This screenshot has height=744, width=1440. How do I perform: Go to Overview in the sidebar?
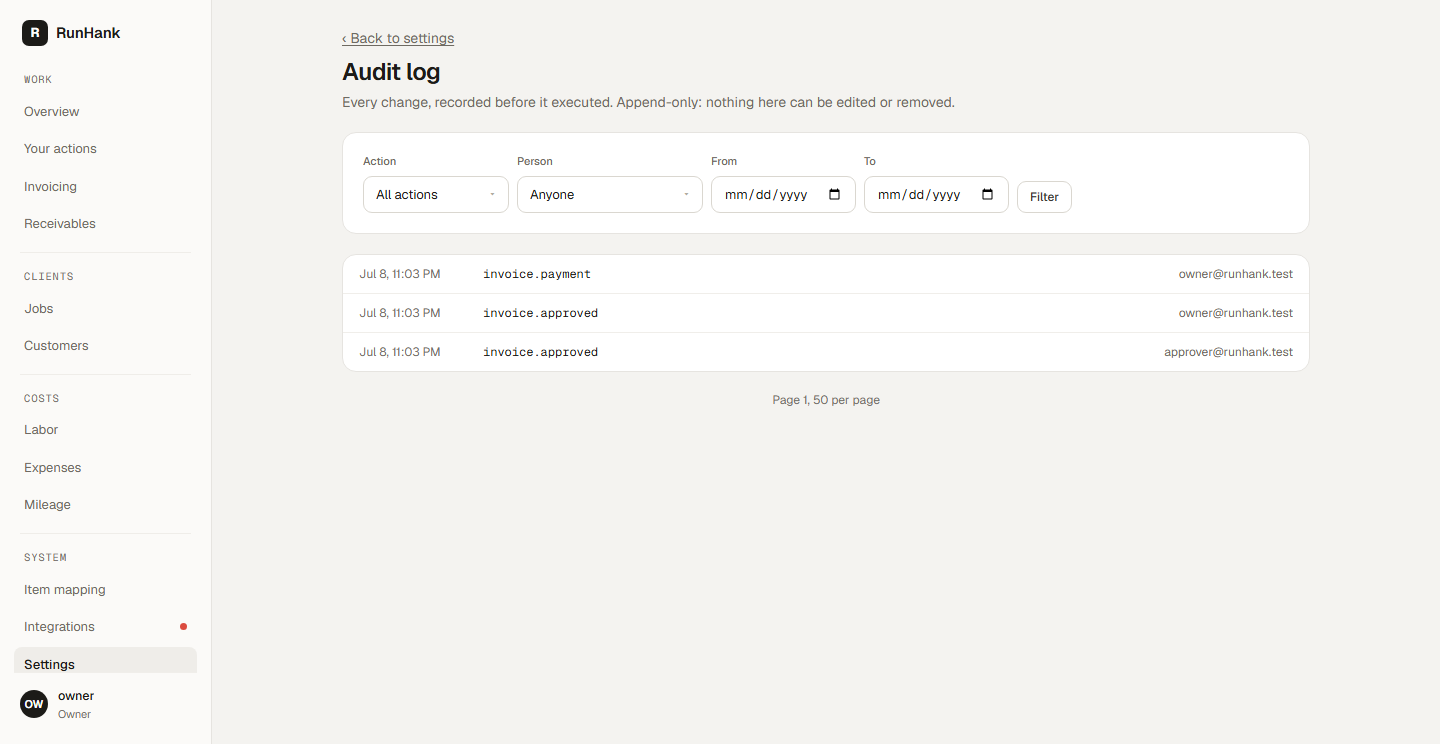click(105, 112)
